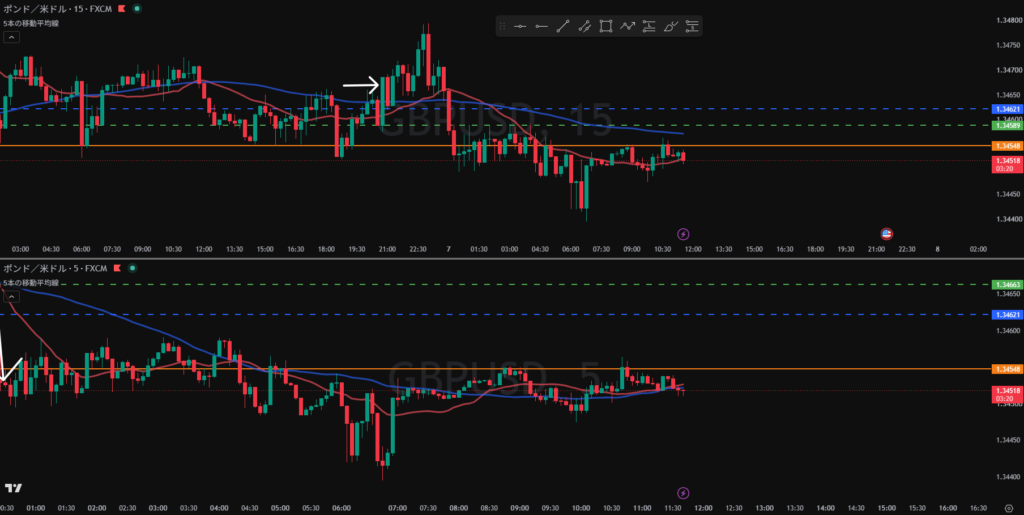This screenshot has height=515, width=1024.
Task: Pick the parallel channel tool
Action: pyautogui.click(x=584, y=26)
